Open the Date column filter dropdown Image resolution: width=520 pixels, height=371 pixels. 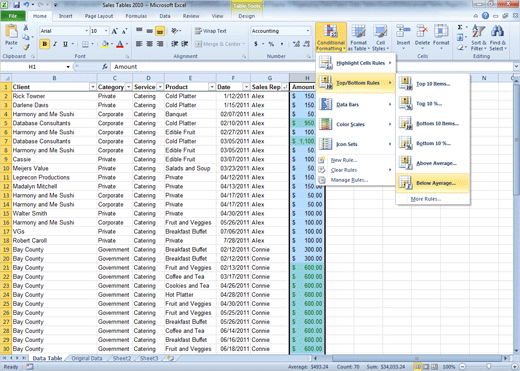[246, 87]
